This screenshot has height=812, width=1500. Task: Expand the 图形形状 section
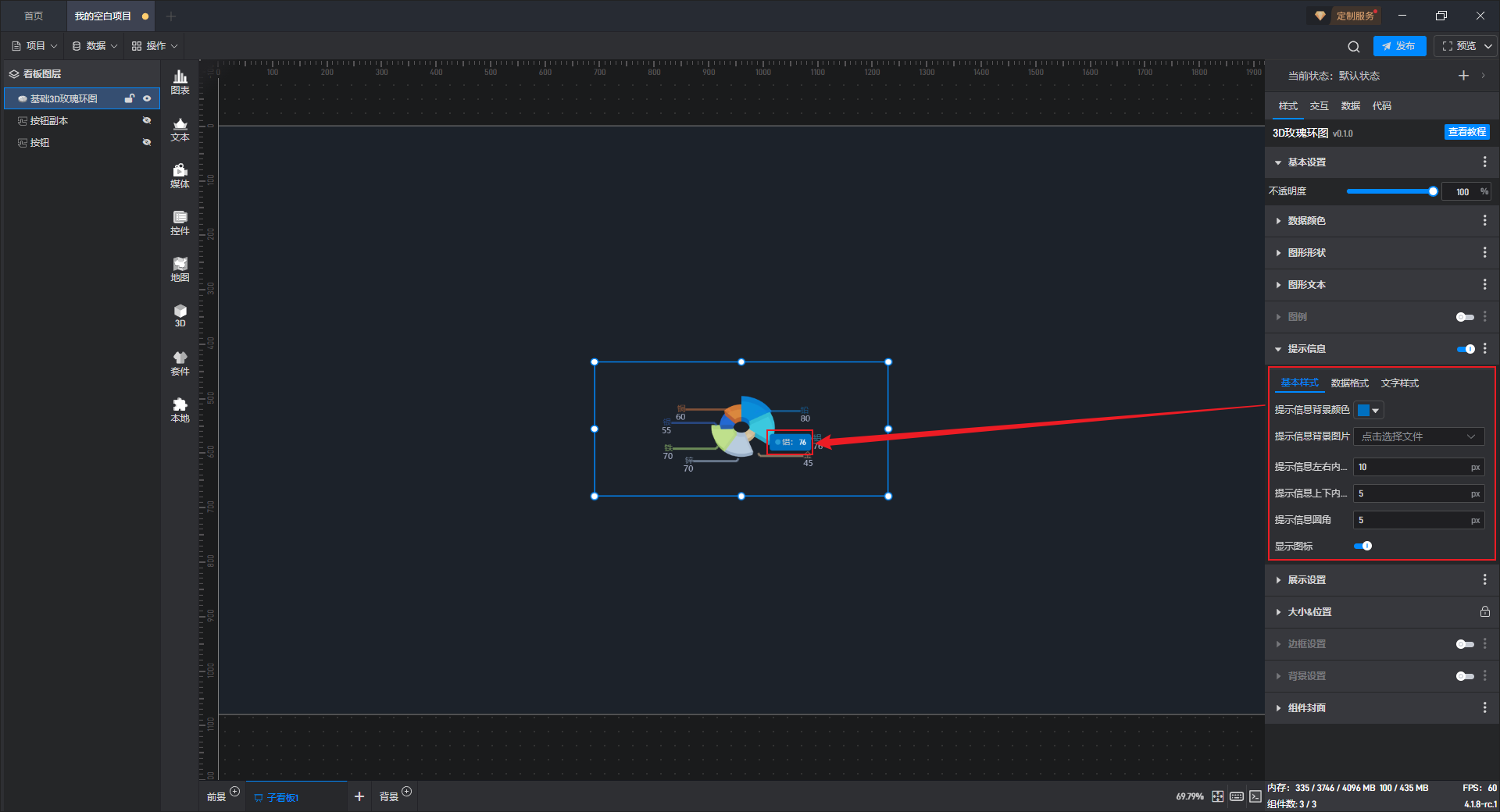pyautogui.click(x=1278, y=253)
